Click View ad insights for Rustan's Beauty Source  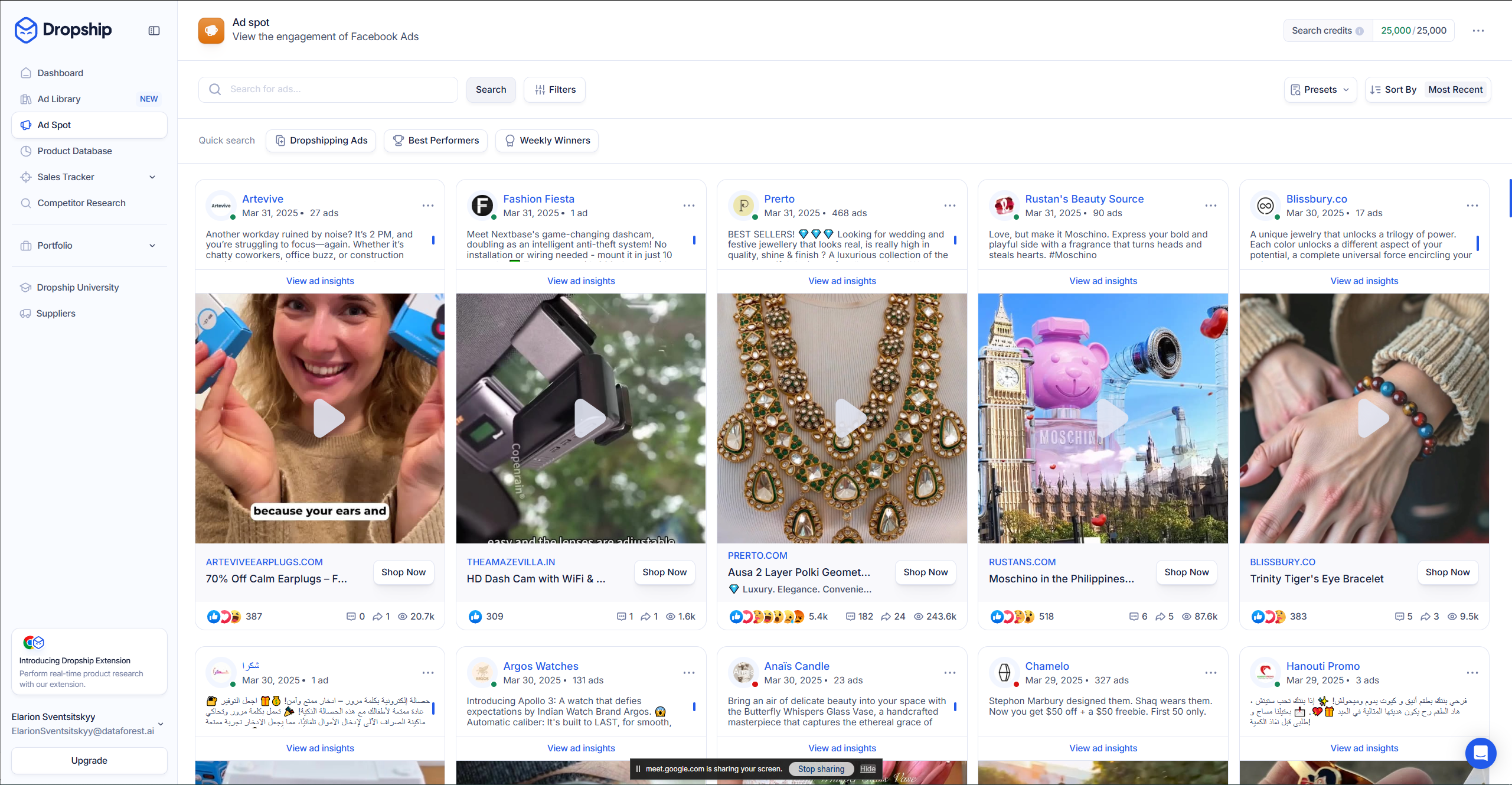click(1103, 281)
